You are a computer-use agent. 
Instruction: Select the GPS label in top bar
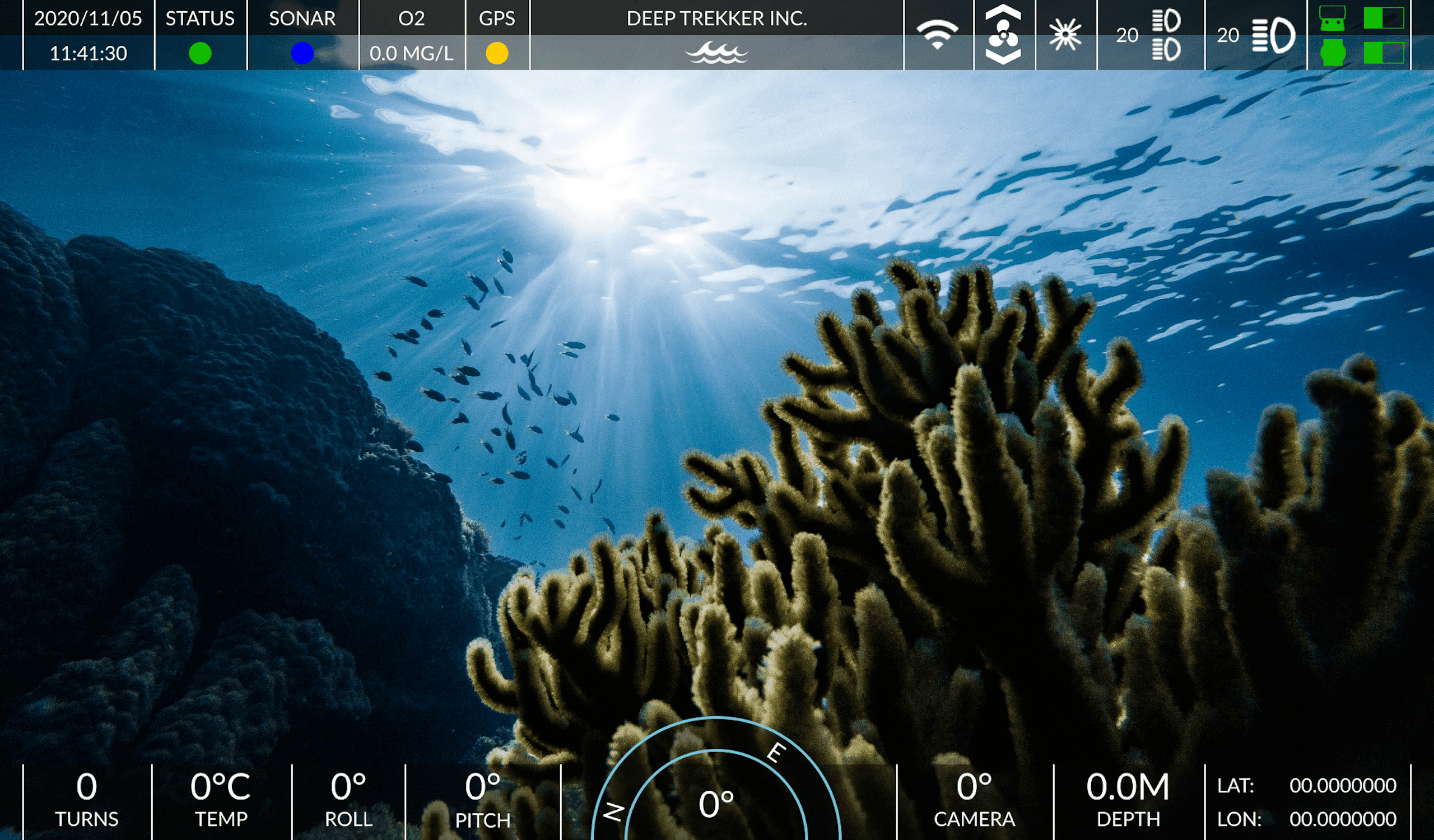497,19
